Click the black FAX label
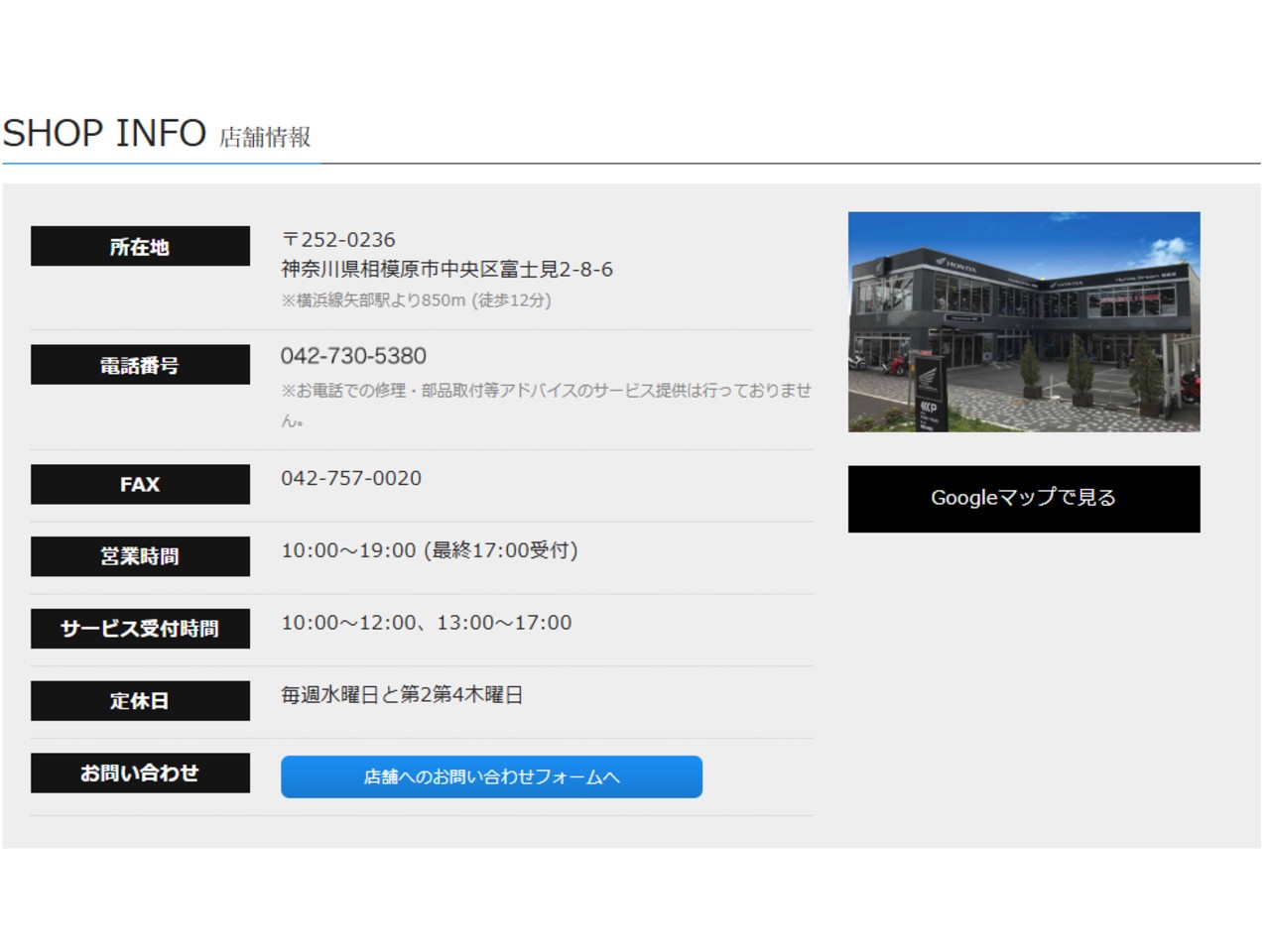The height and width of the screenshot is (952, 1270). (x=140, y=484)
